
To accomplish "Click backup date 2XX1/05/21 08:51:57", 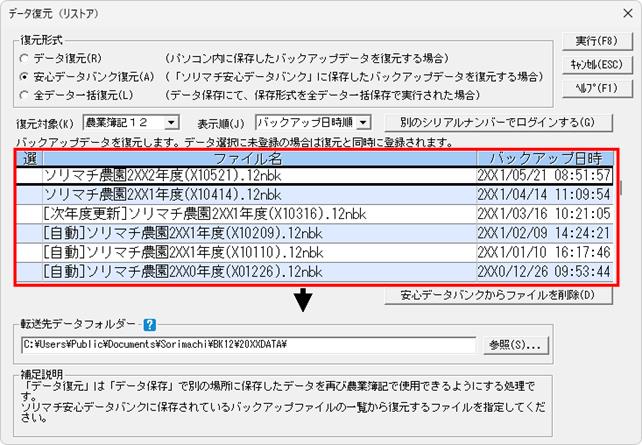I will click(544, 176).
